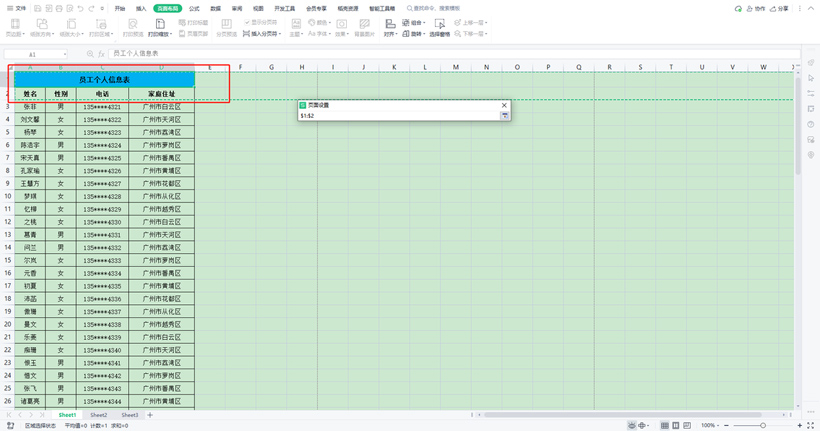The image size is (820, 431).
Task: Click the $1:$2 range input field
Action: [398, 116]
